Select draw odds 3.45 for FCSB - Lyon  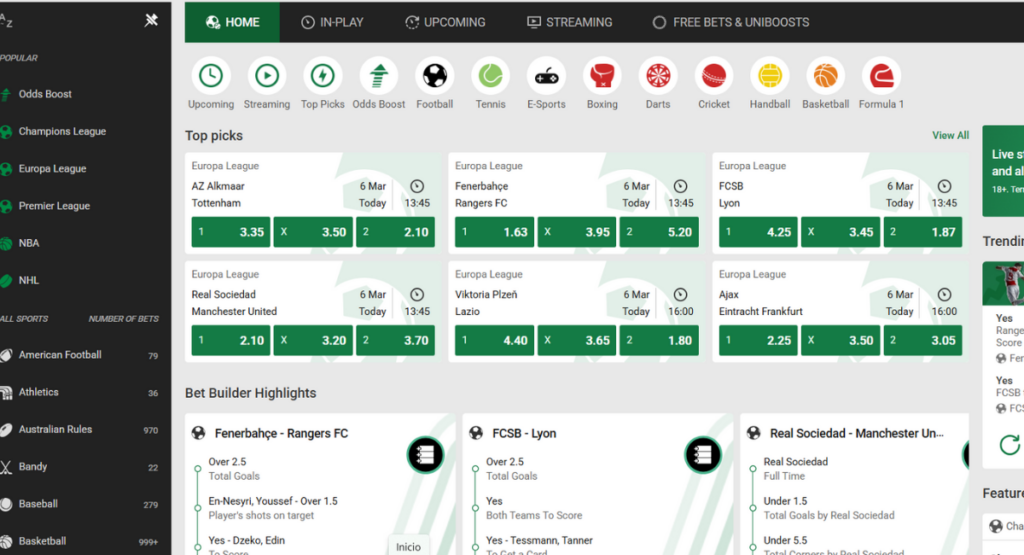[x=840, y=232]
